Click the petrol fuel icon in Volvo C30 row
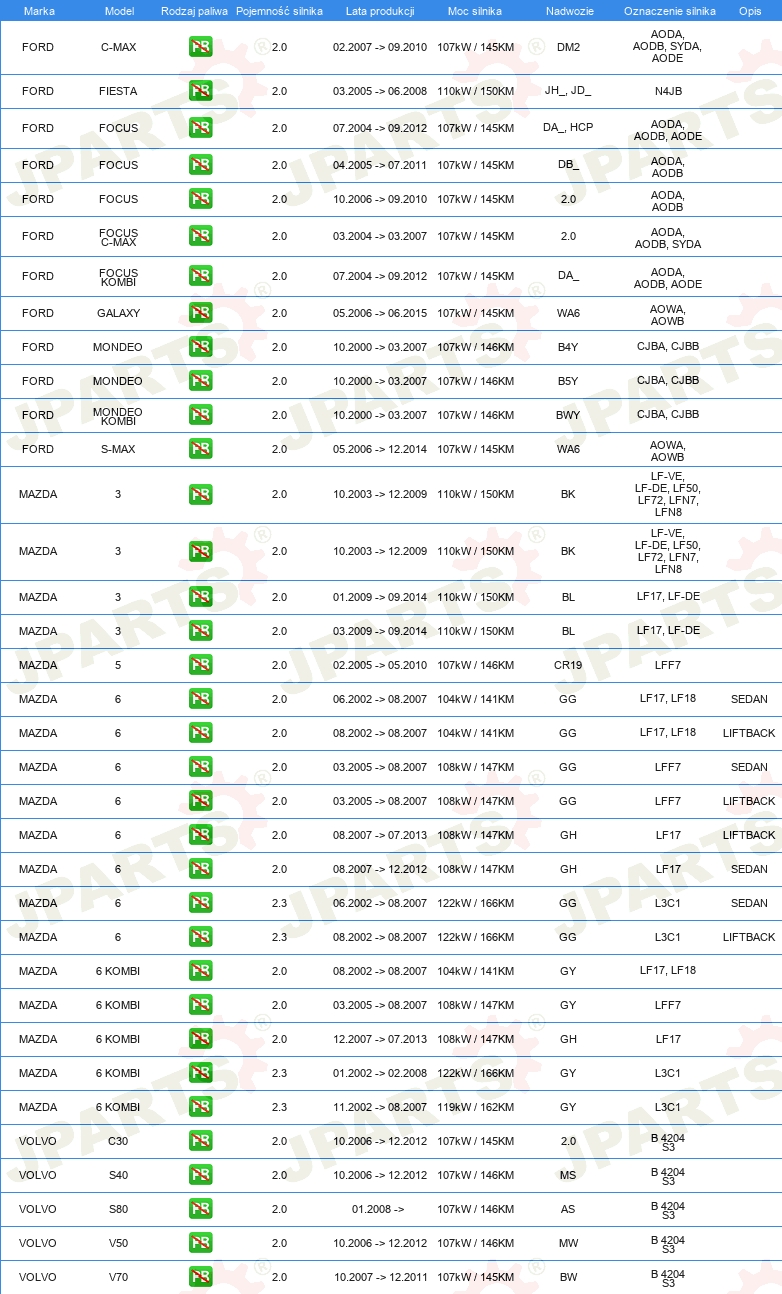This screenshot has height=1294, width=782. 201,1141
